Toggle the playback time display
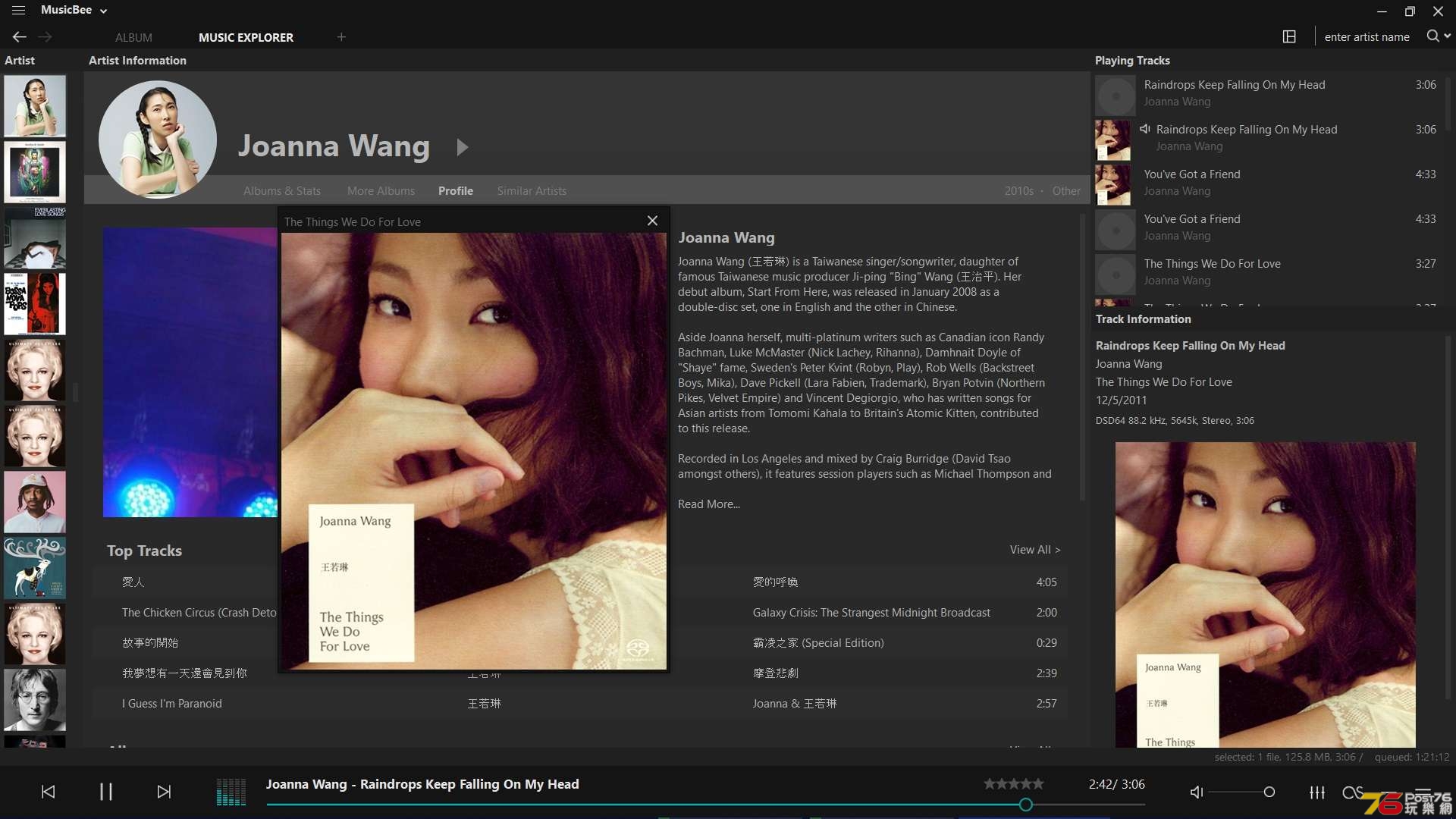Image resolution: width=1456 pixels, height=819 pixels. [x=1116, y=784]
